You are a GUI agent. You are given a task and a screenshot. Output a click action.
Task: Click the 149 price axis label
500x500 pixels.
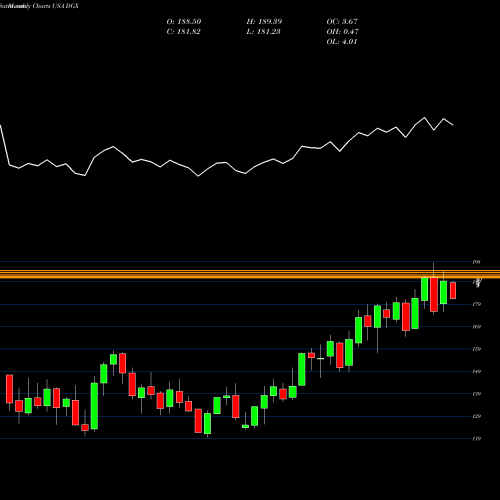477,371
